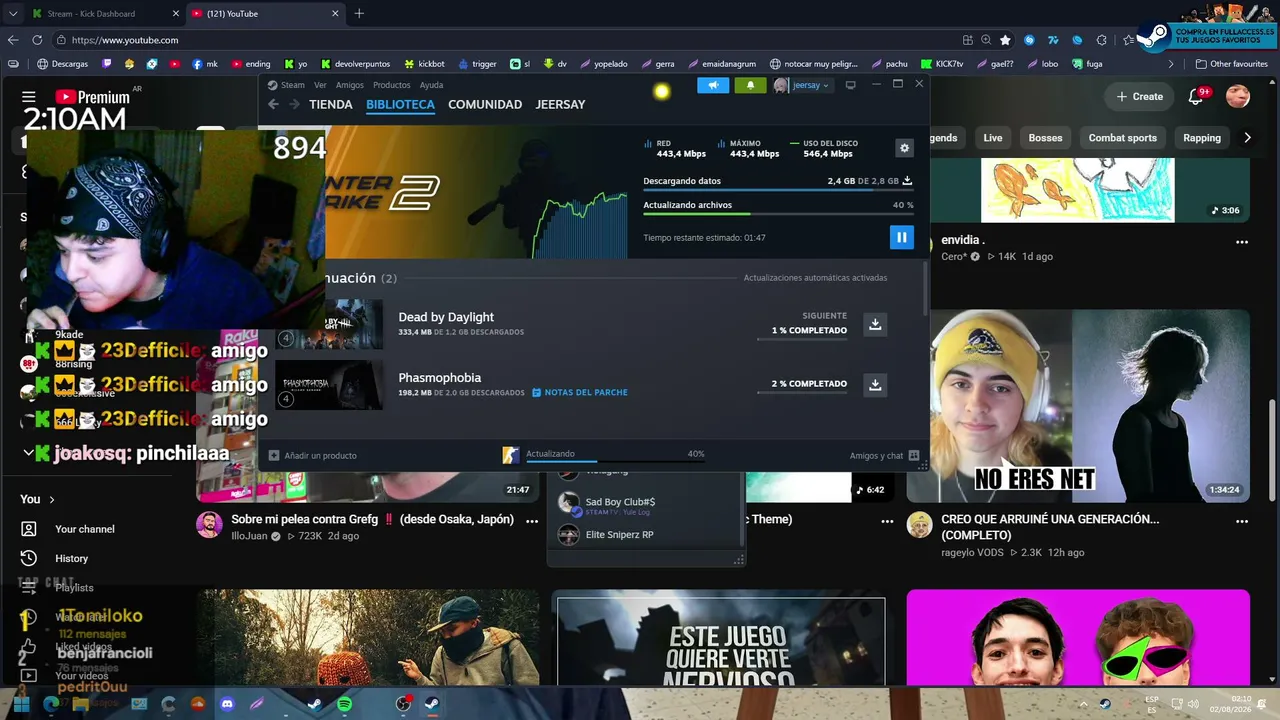Open Steam download settings gear

(x=905, y=148)
